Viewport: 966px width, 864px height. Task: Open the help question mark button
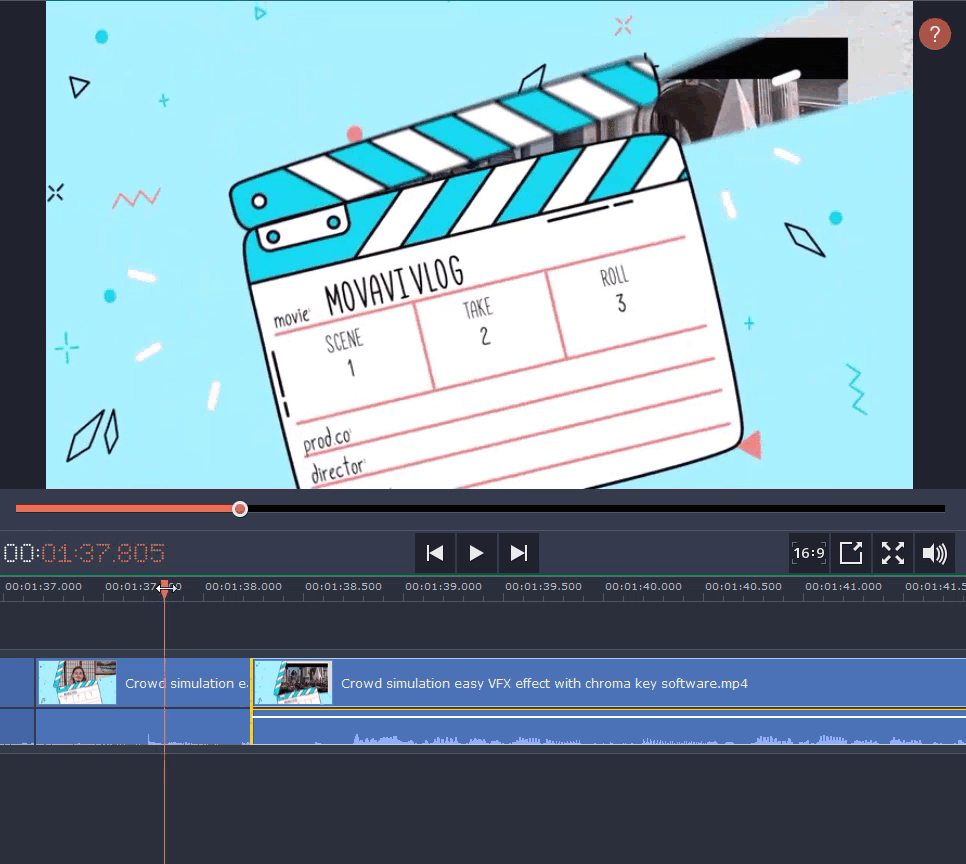pyautogui.click(x=934, y=33)
